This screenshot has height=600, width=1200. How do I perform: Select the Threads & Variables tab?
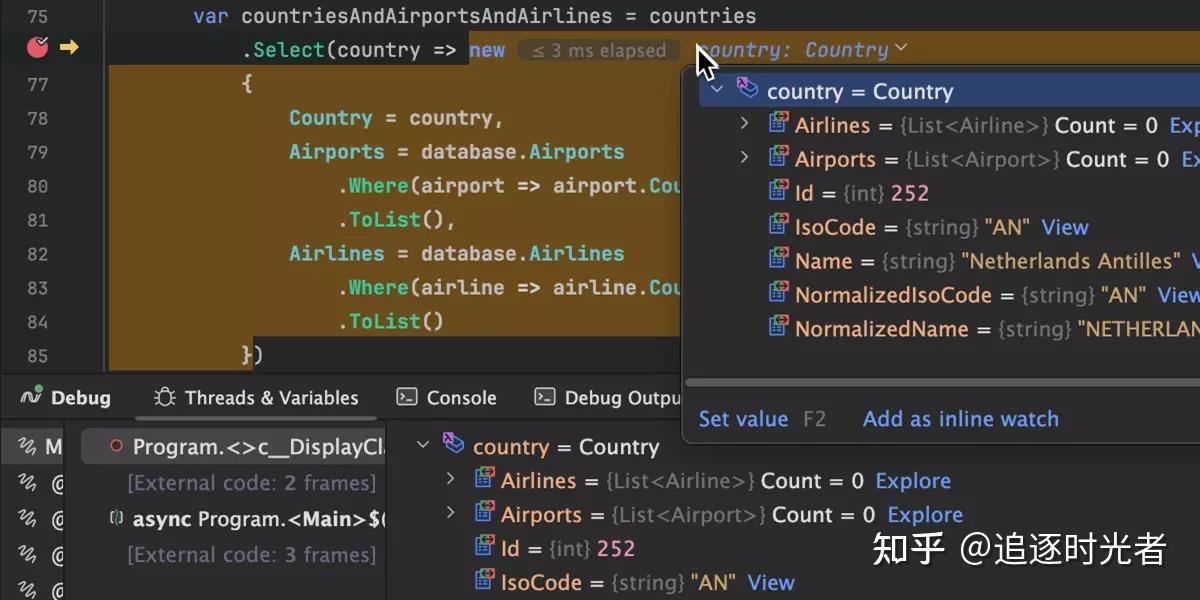(270, 397)
